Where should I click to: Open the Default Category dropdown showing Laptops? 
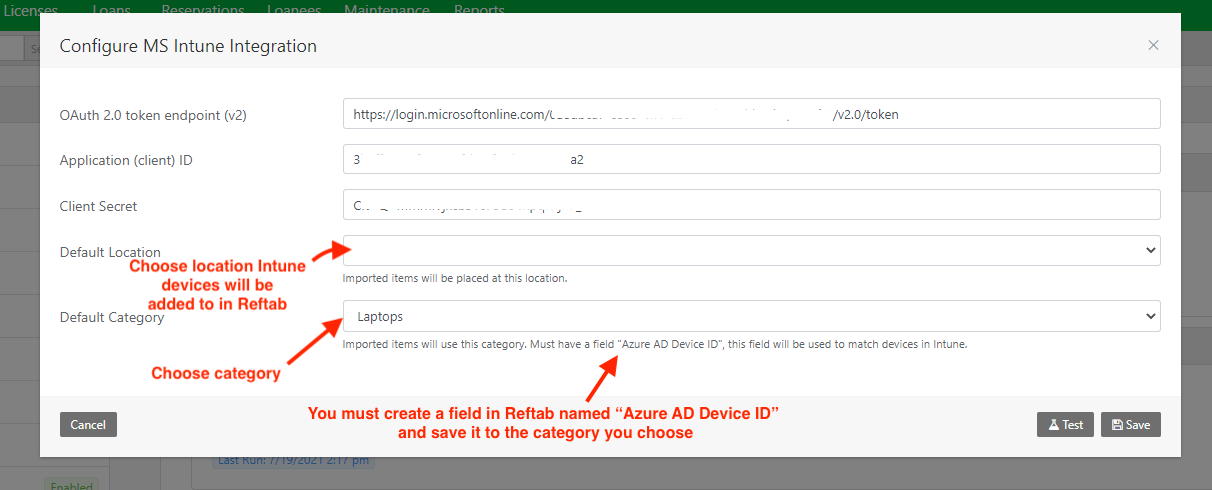751,316
